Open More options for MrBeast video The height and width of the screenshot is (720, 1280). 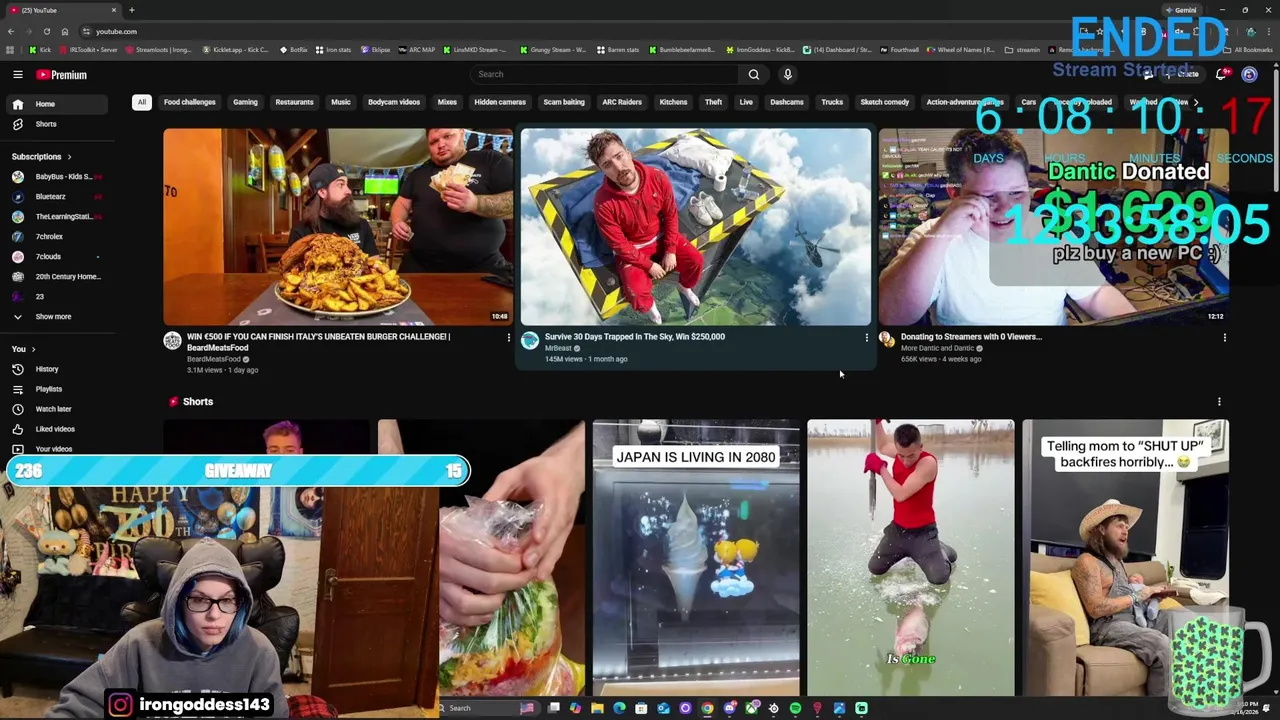tap(866, 338)
